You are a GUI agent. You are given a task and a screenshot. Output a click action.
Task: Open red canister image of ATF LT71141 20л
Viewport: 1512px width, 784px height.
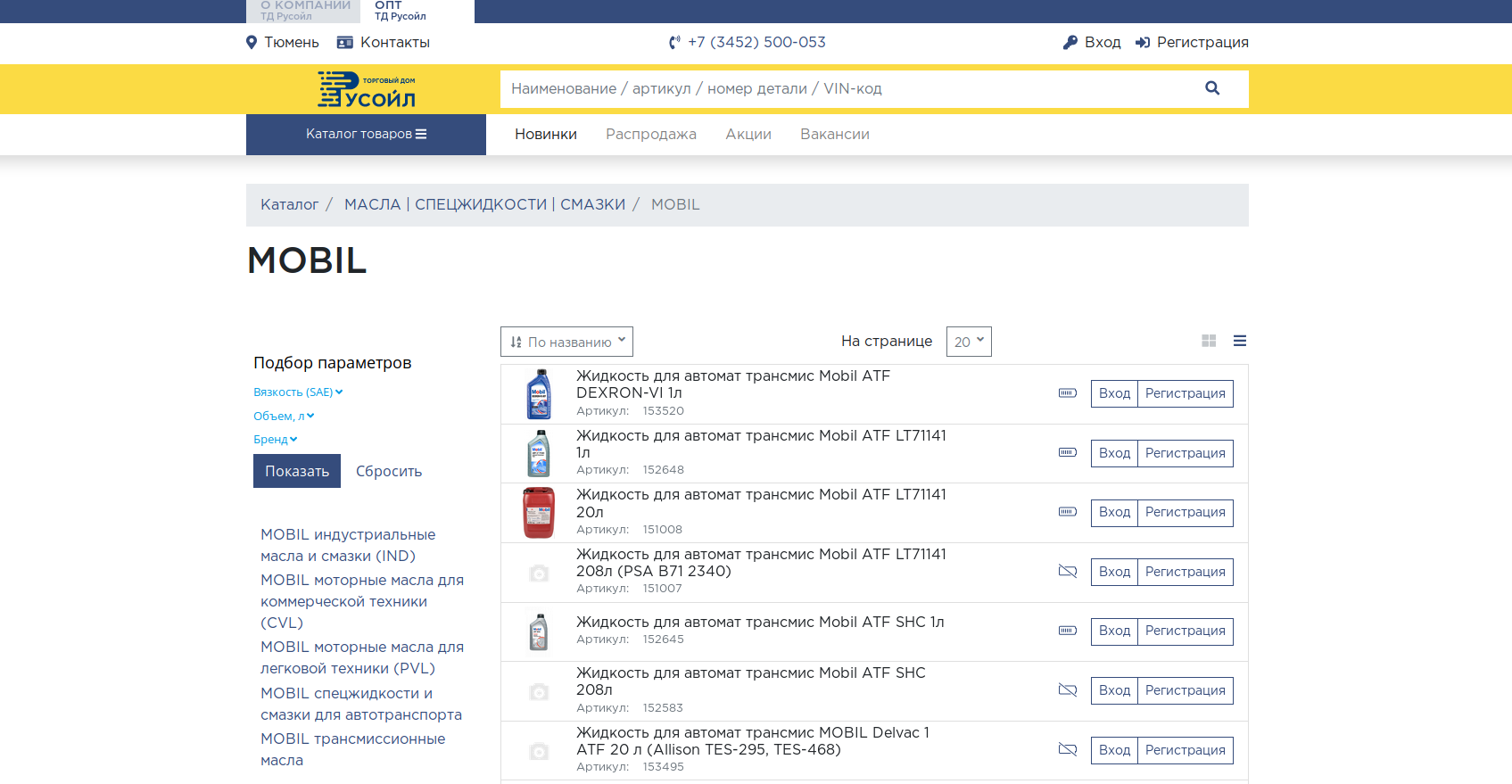click(x=539, y=513)
